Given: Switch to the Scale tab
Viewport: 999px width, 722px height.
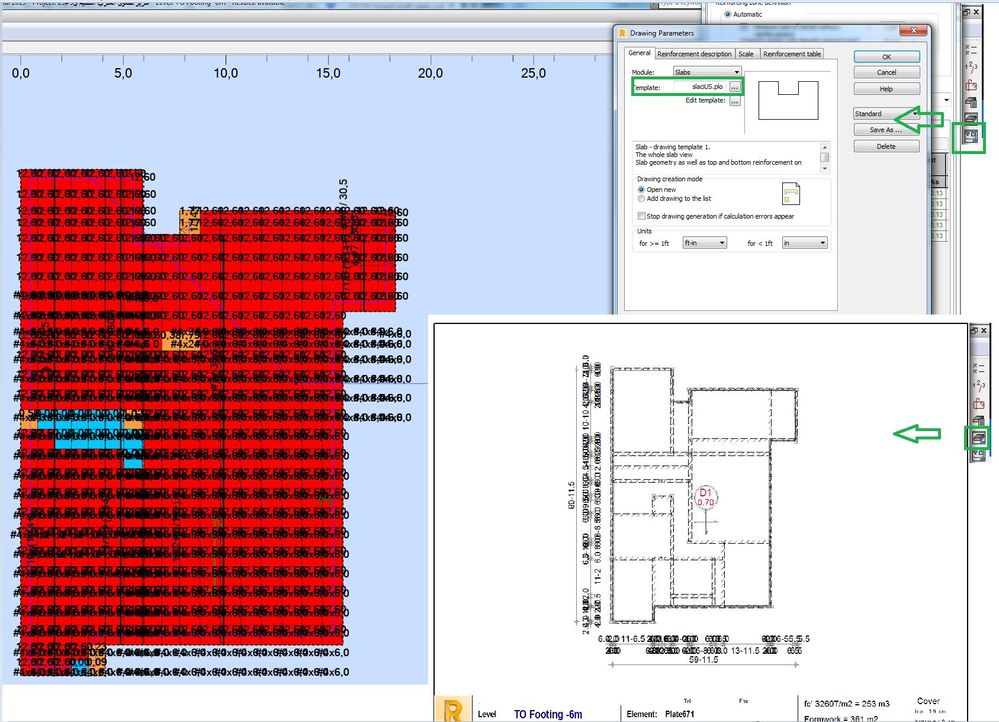Looking at the screenshot, I should point(746,54).
